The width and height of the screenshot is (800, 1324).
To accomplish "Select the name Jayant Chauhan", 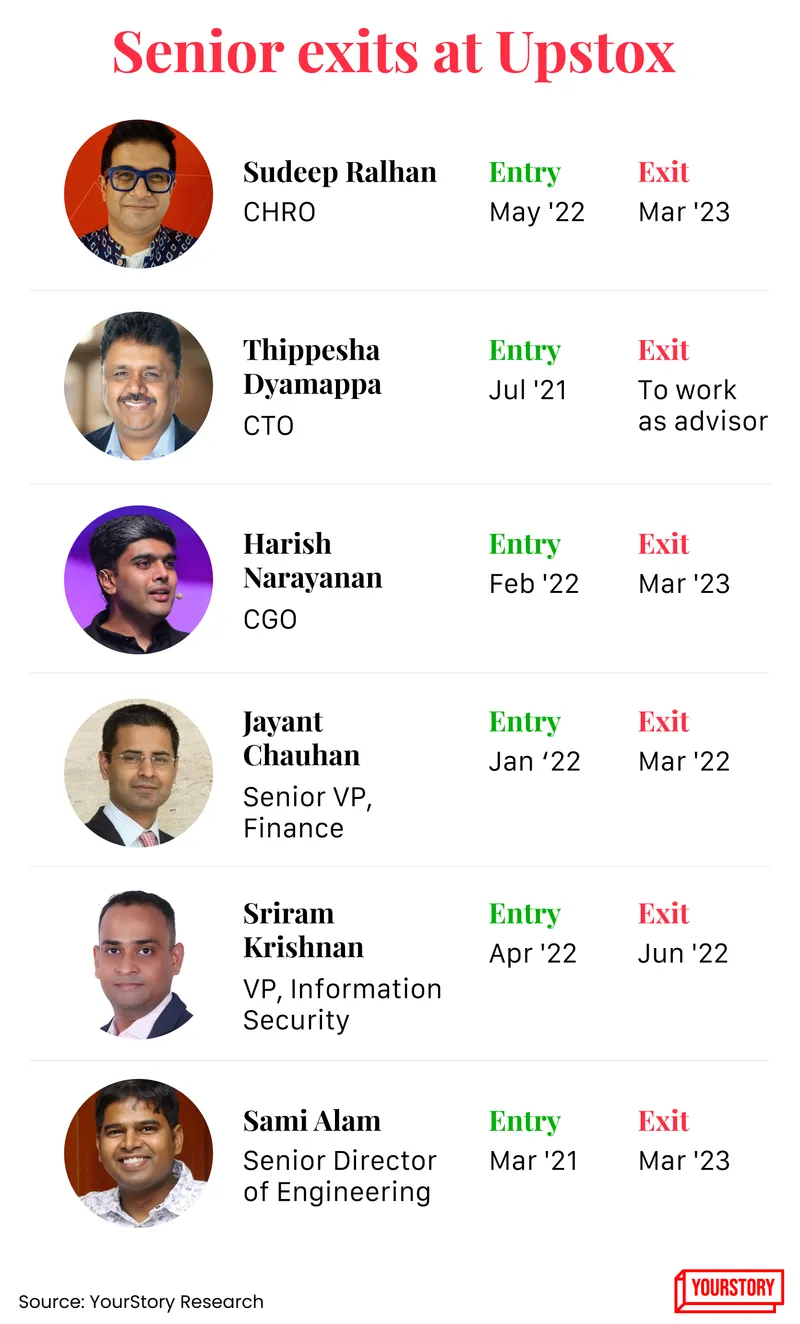I will 301,738.
